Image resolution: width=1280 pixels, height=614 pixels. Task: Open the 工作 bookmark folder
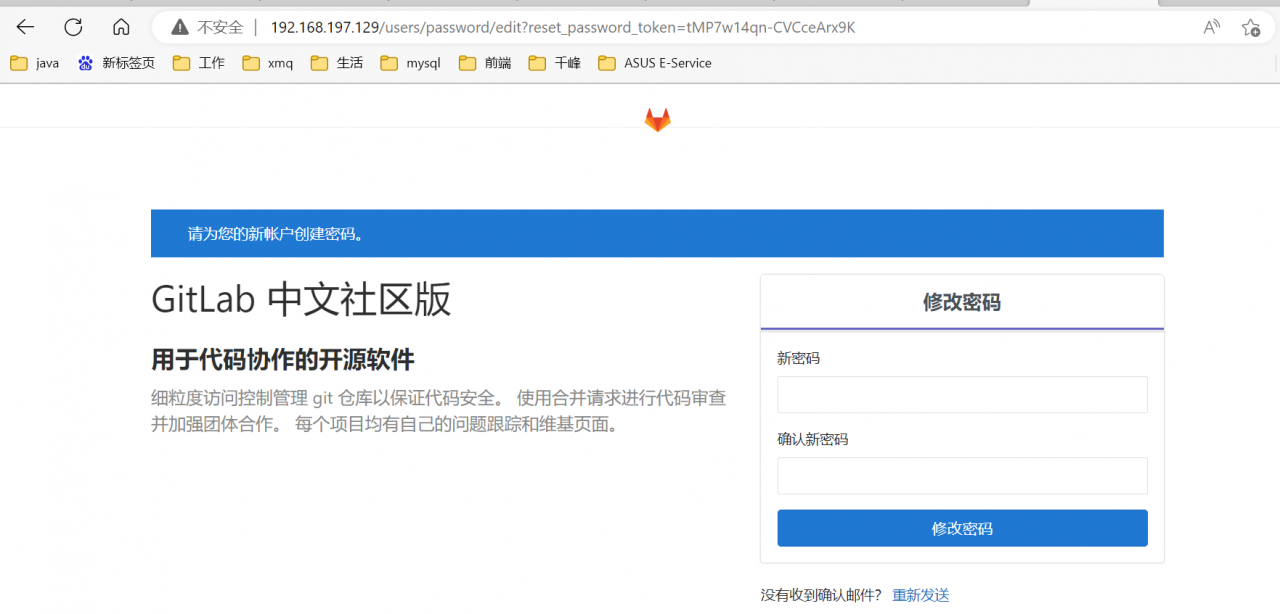pyautogui.click(x=199, y=63)
